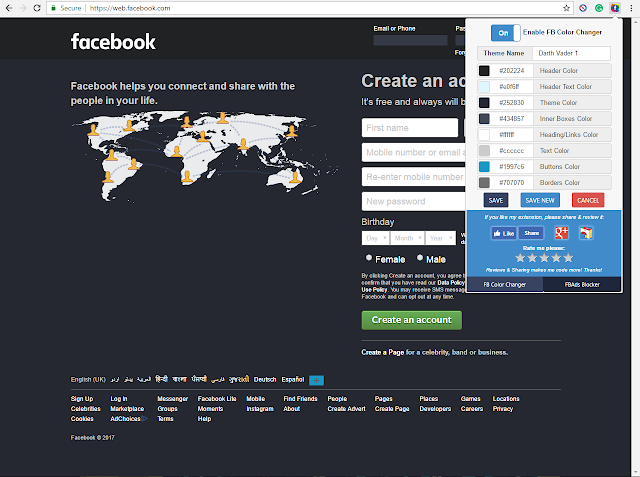Reload the page with refresh icon
This screenshot has height=477, width=640.
coord(37,8)
